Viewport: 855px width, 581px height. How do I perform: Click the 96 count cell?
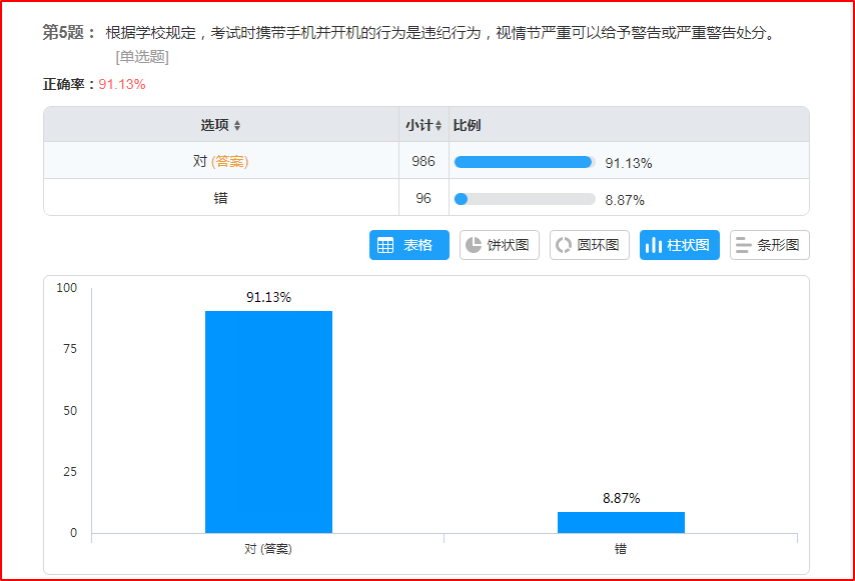(423, 198)
